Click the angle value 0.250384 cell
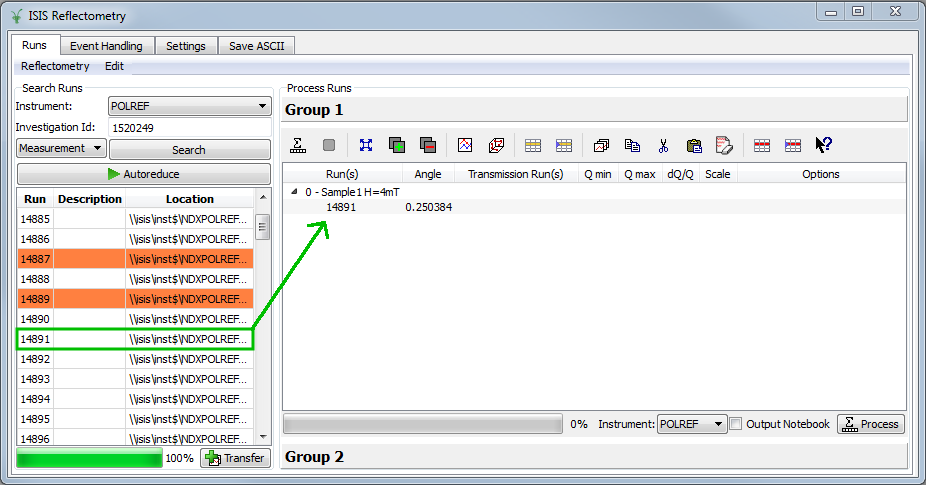This screenshot has height=485, width=926. (x=429, y=207)
